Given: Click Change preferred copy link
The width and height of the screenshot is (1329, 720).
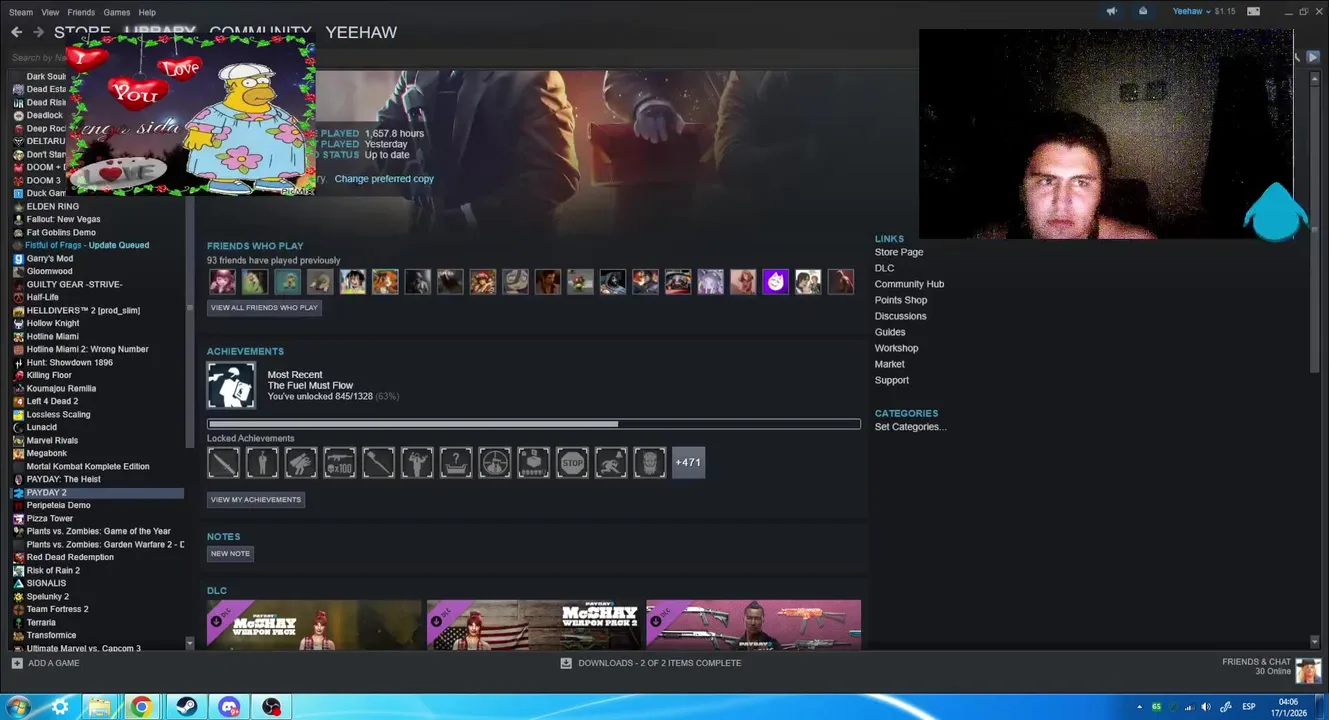Looking at the screenshot, I should click(x=384, y=179).
